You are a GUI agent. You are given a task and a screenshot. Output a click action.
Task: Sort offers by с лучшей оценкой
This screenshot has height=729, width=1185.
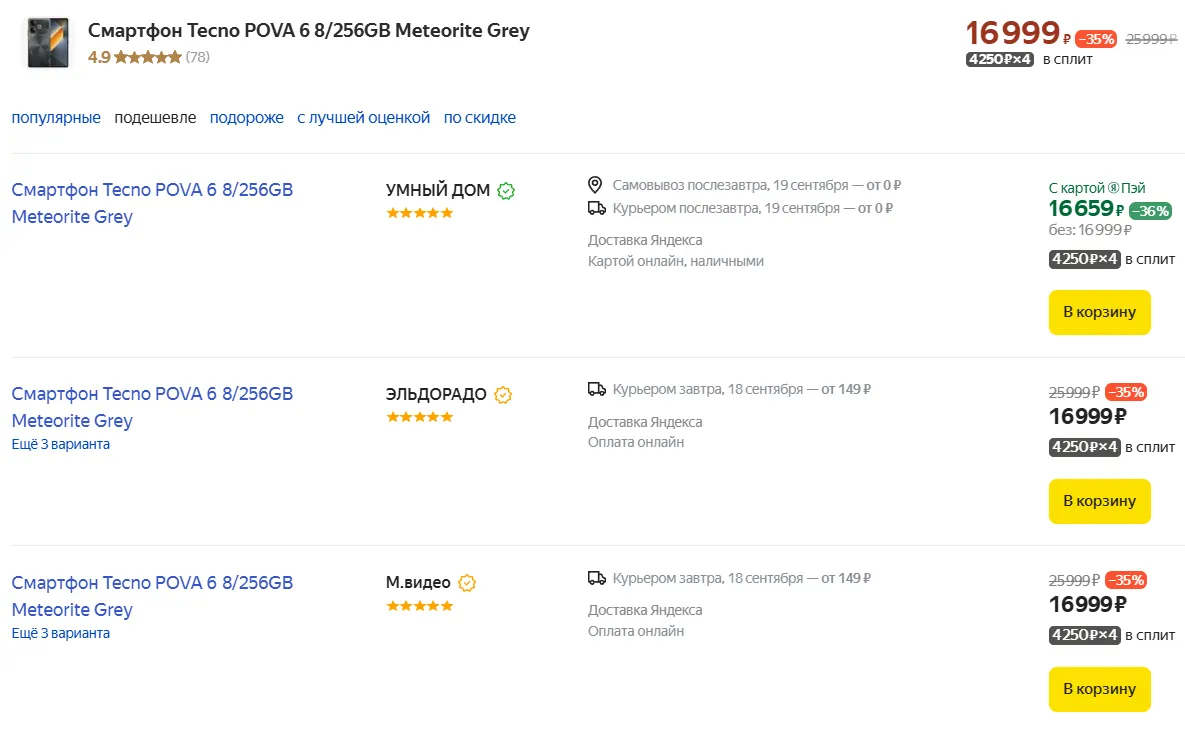(x=363, y=118)
